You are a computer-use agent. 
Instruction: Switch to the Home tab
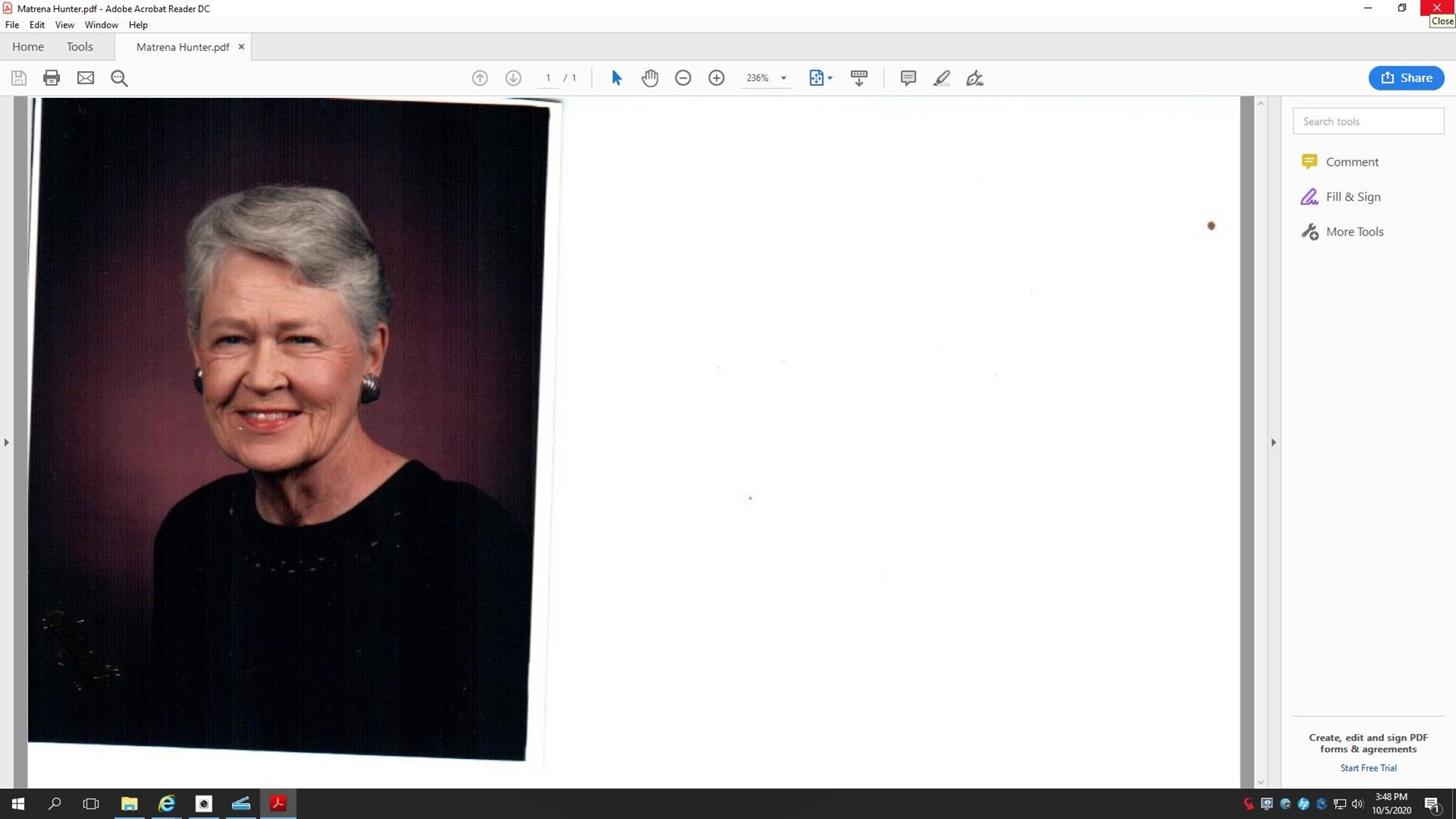(28, 46)
